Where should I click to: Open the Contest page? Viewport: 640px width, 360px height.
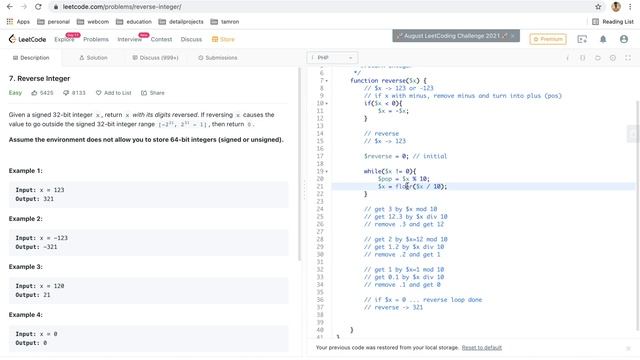click(161, 39)
